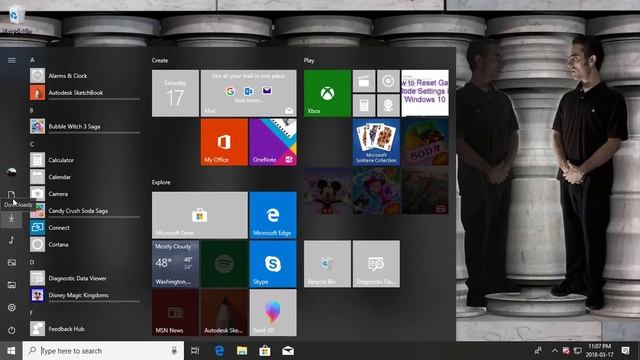Open the Movies & TV small tile

point(364,81)
